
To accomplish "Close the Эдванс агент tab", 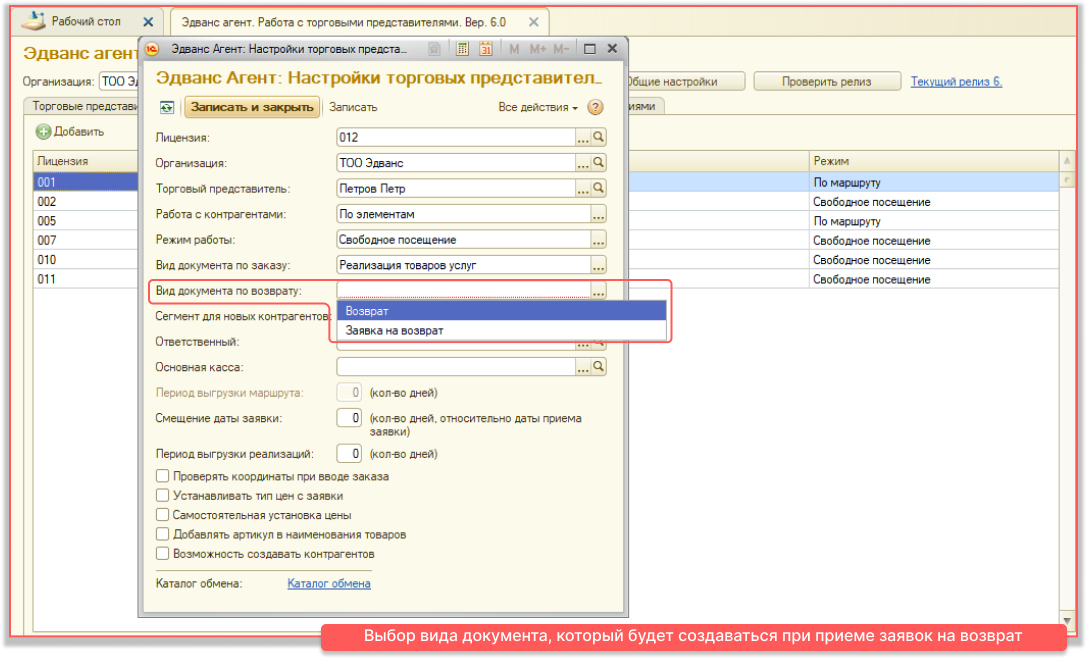I will [x=533, y=22].
